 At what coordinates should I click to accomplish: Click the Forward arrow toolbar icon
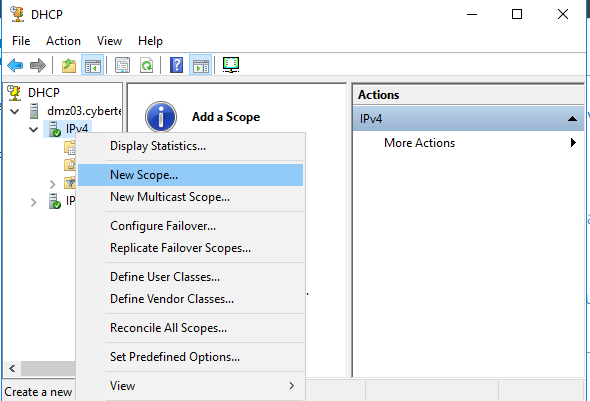click(38, 65)
